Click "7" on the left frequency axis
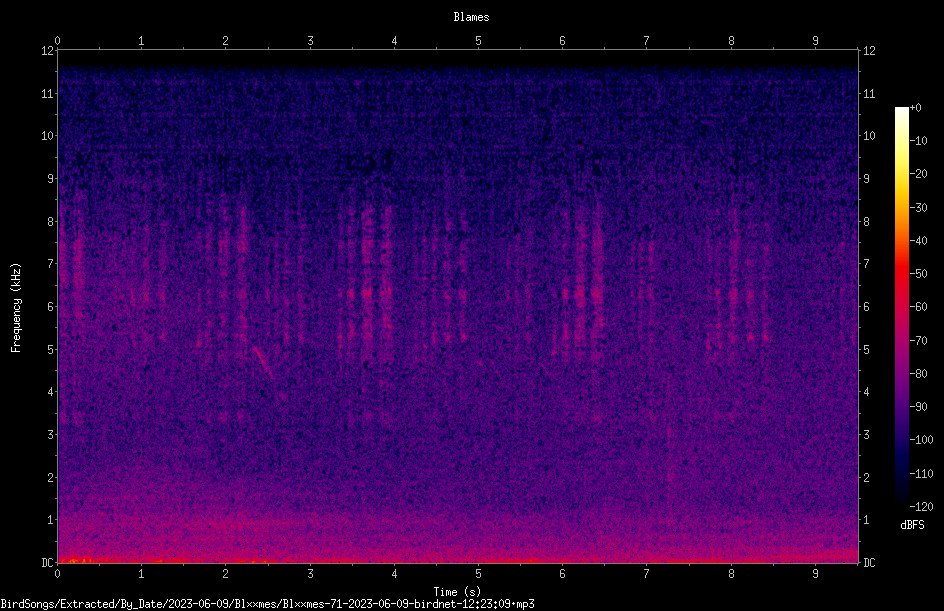This screenshot has height=611, width=944. tap(50, 264)
